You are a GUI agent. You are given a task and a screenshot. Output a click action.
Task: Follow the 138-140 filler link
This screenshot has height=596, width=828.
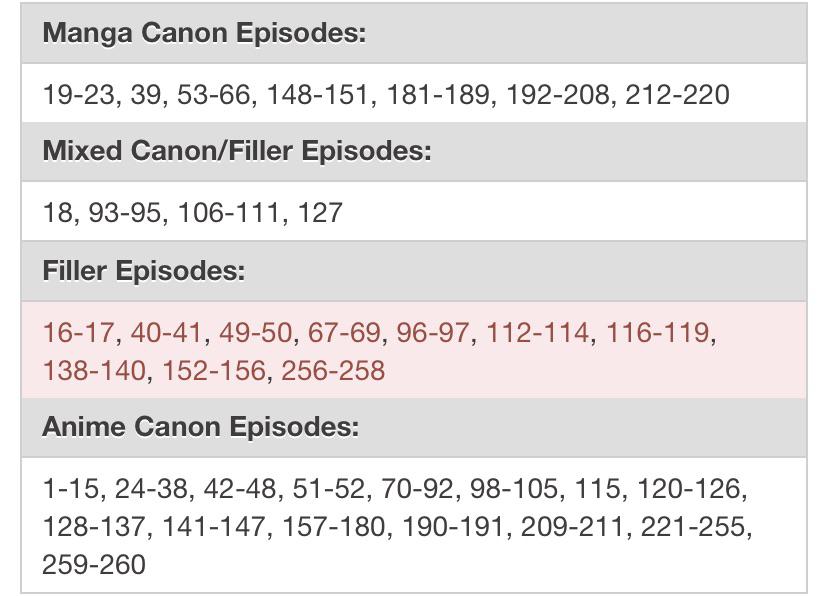click(94, 370)
